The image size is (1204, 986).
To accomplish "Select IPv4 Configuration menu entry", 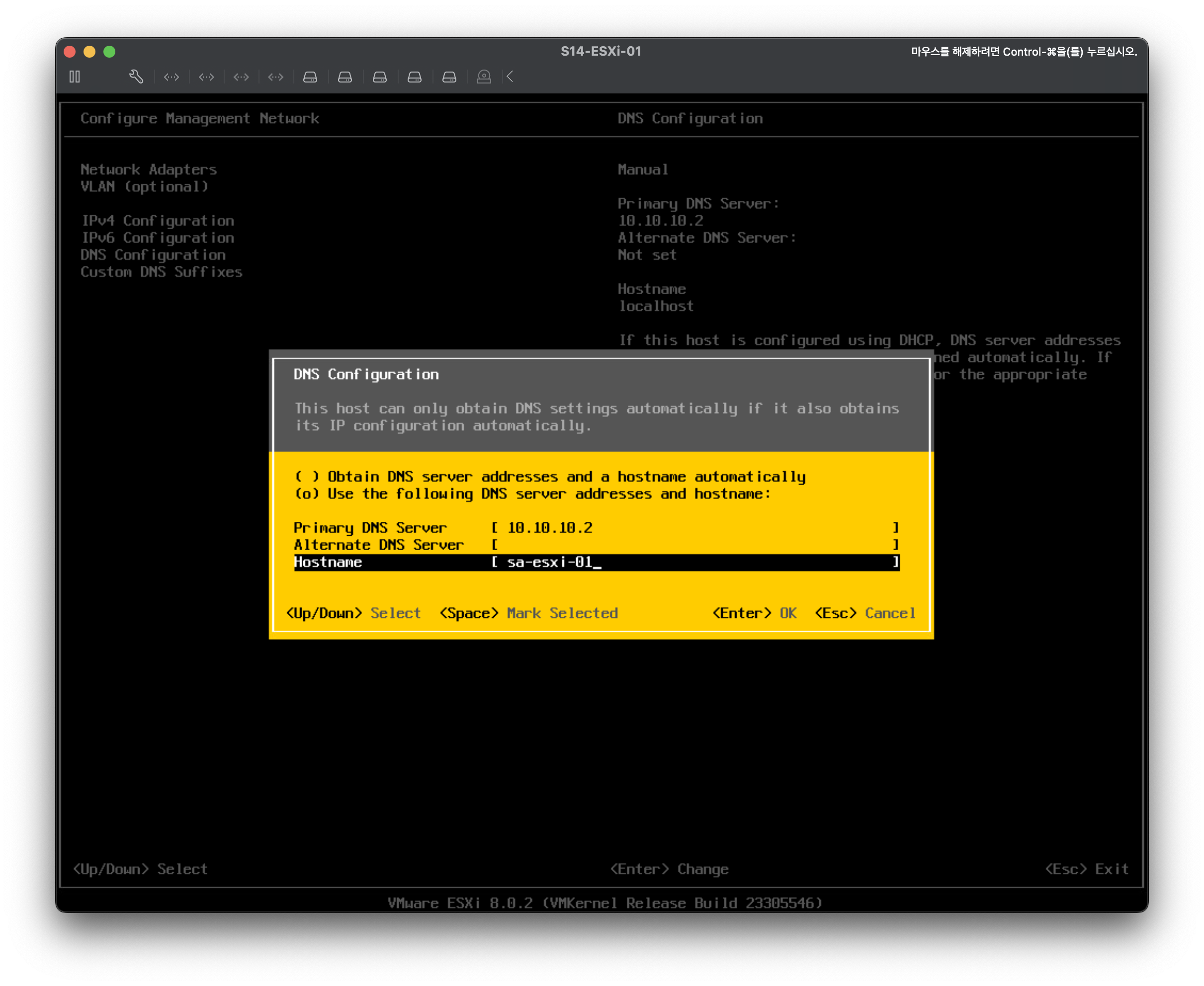I will click(158, 220).
